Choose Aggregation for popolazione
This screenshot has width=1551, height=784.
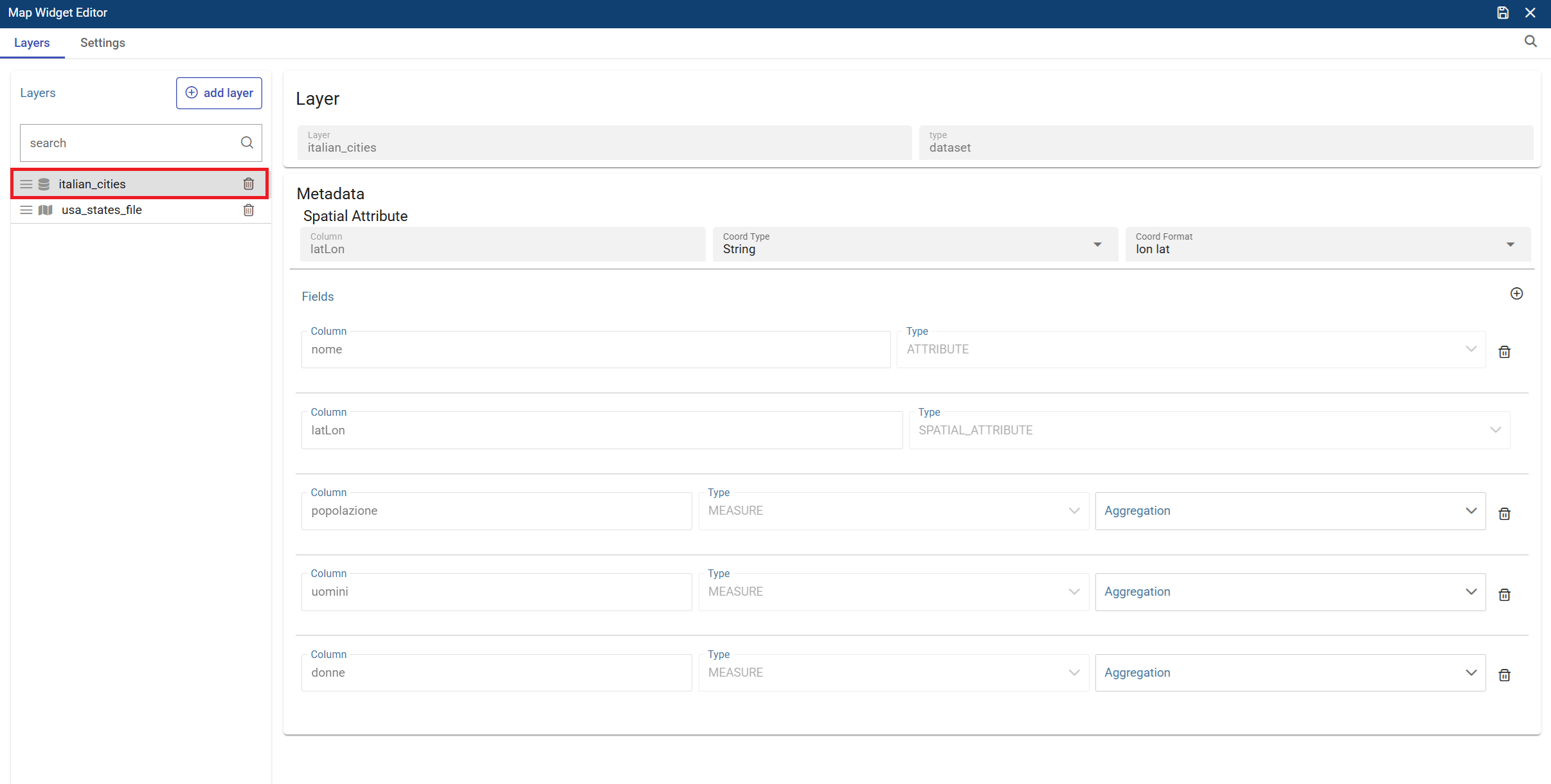tap(1290, 511)
